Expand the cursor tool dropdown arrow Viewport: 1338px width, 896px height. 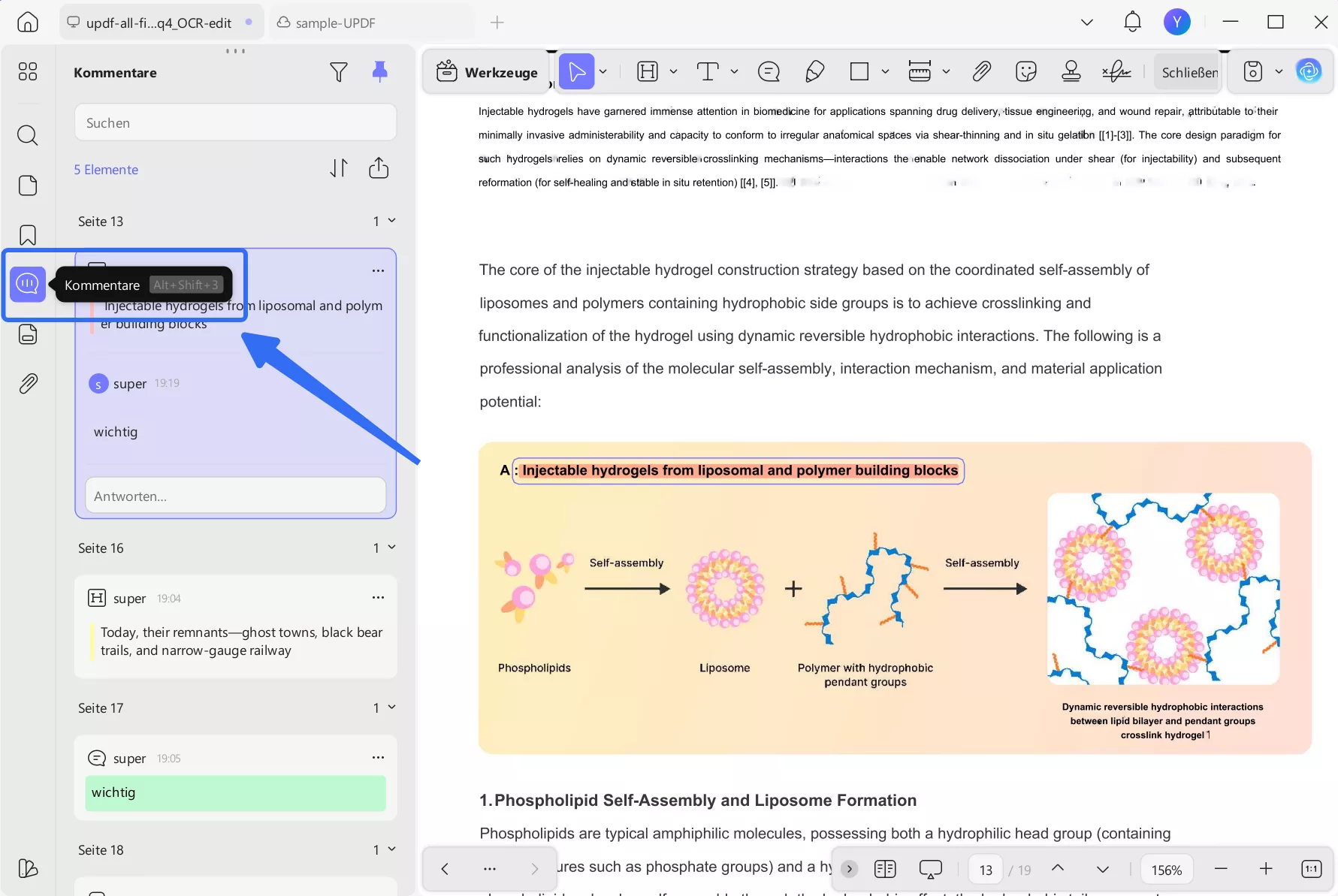pos(603,71)
